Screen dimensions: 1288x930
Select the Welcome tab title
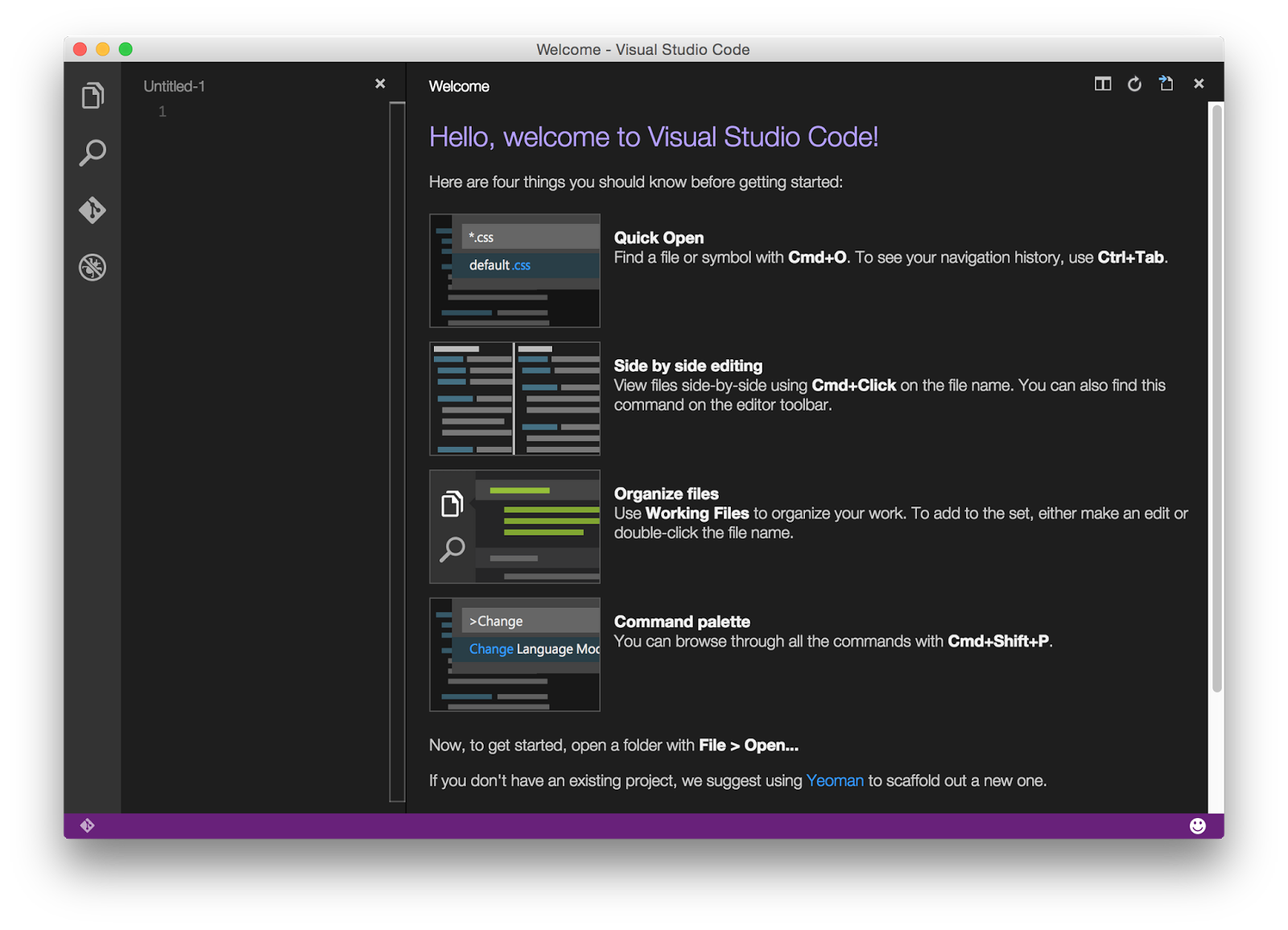pyautogui.click(x=459, y=86)
